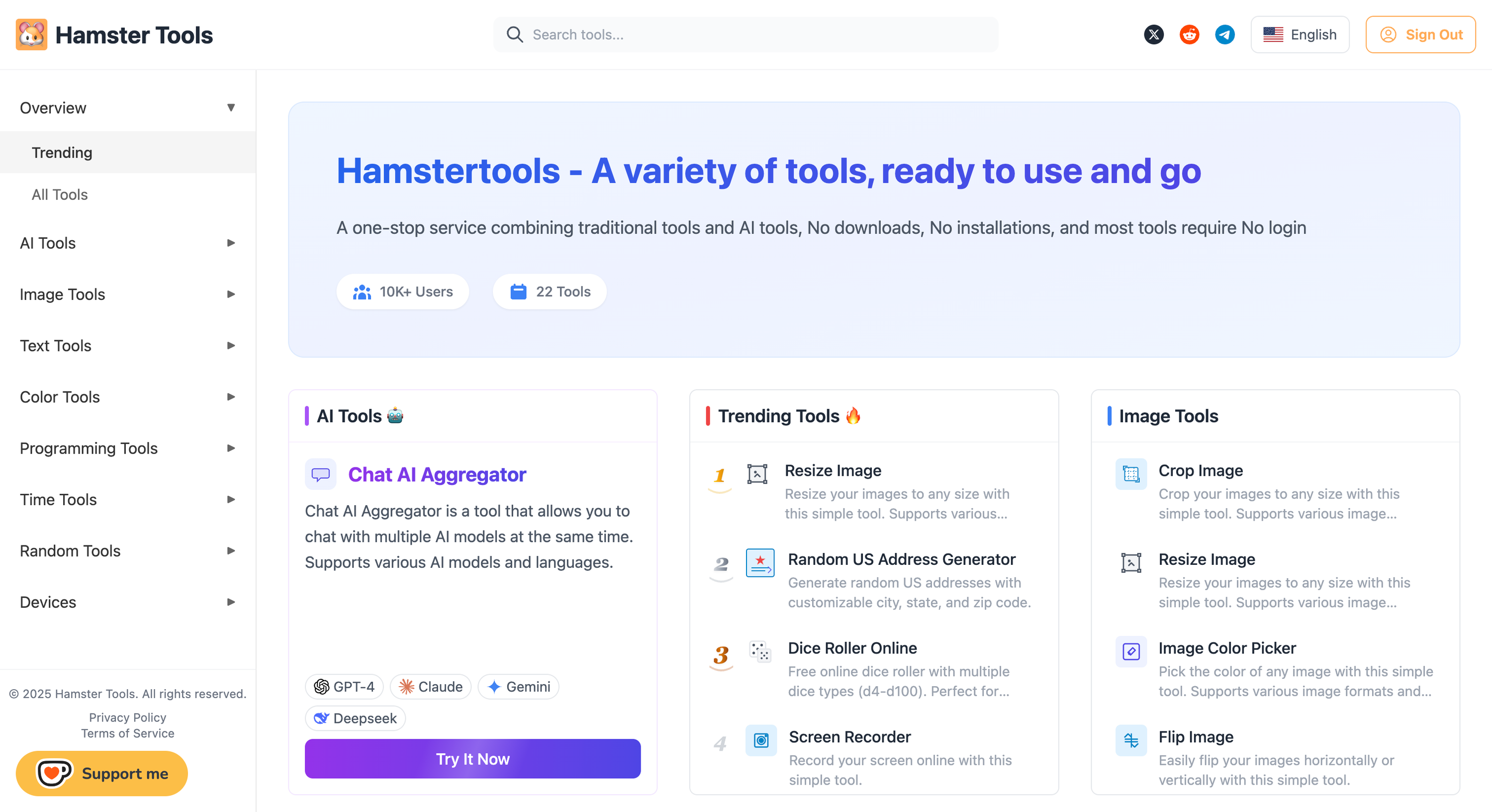This screenshot has height=812, width=1492.
Task: Click the Random US Address Generator icon
Action: [x=759, y=562]
